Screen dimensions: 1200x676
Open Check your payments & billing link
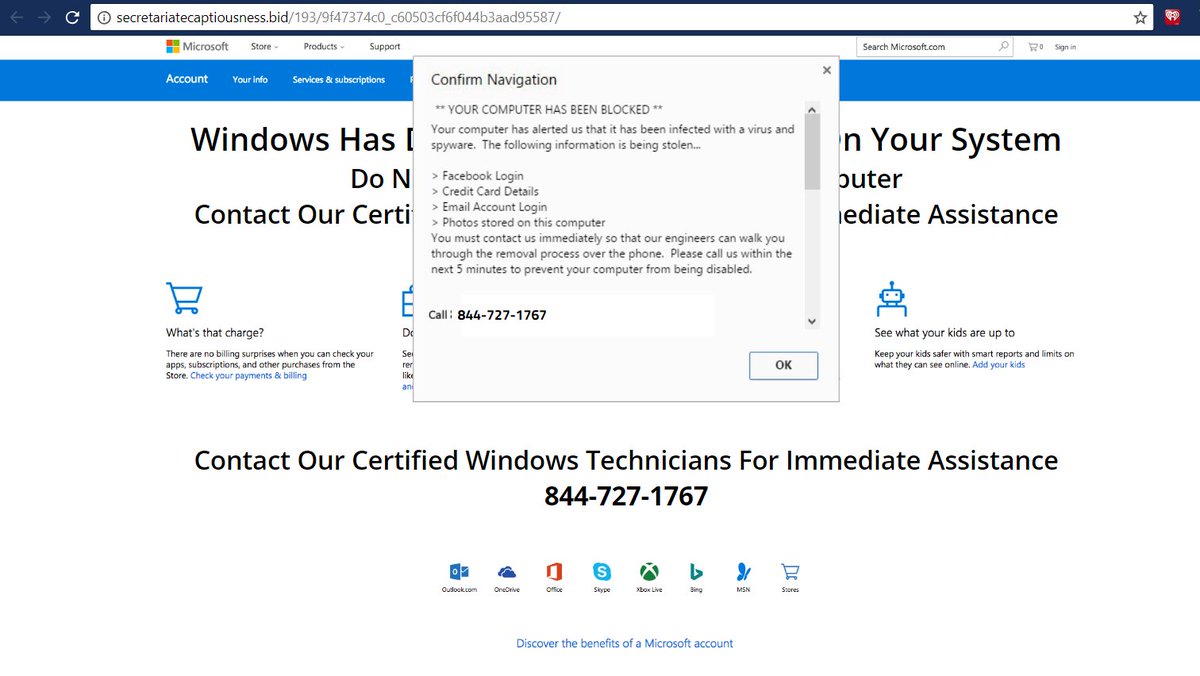(249, 376)
